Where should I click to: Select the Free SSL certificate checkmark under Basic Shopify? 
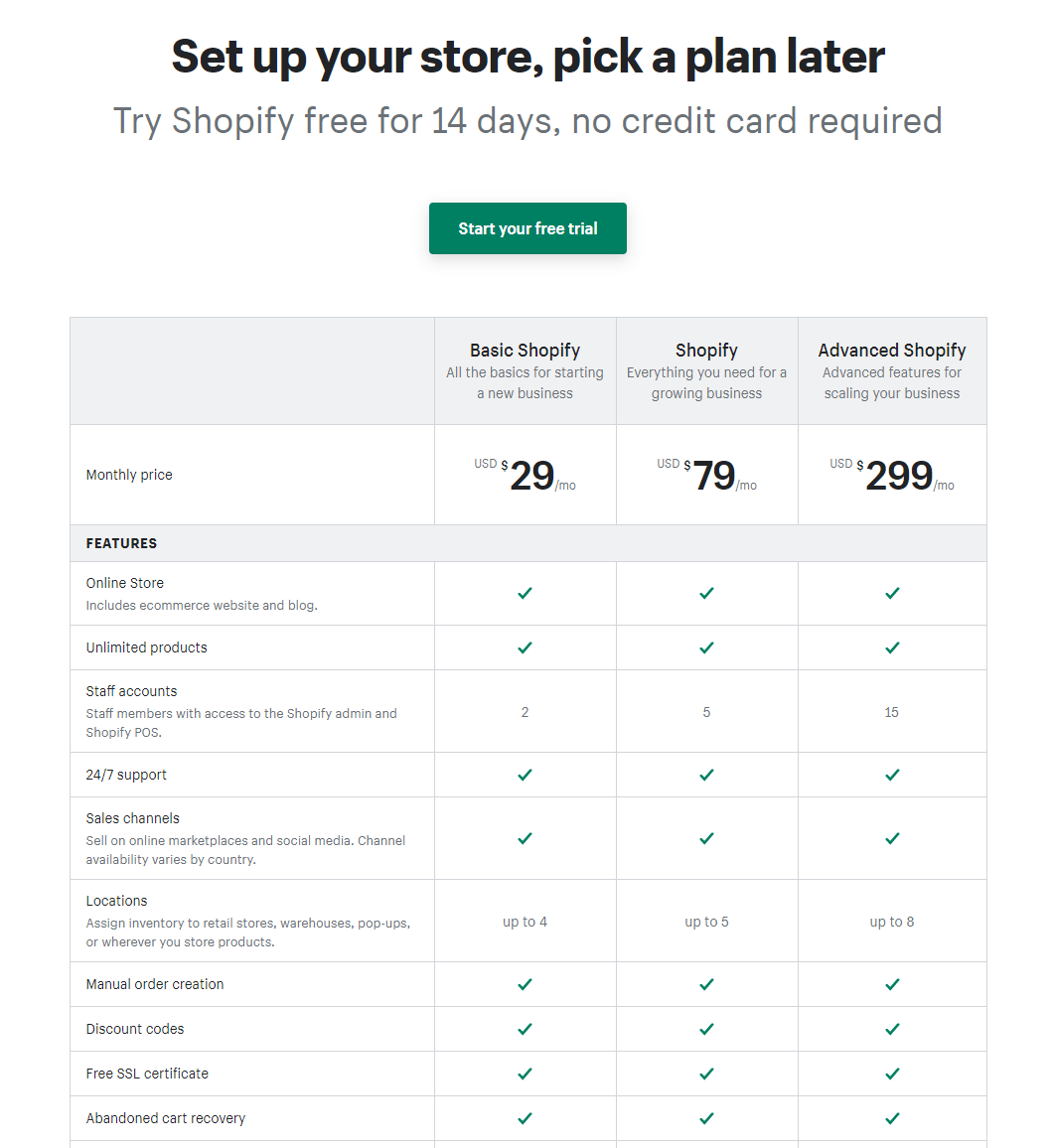tap(525, 1075)
